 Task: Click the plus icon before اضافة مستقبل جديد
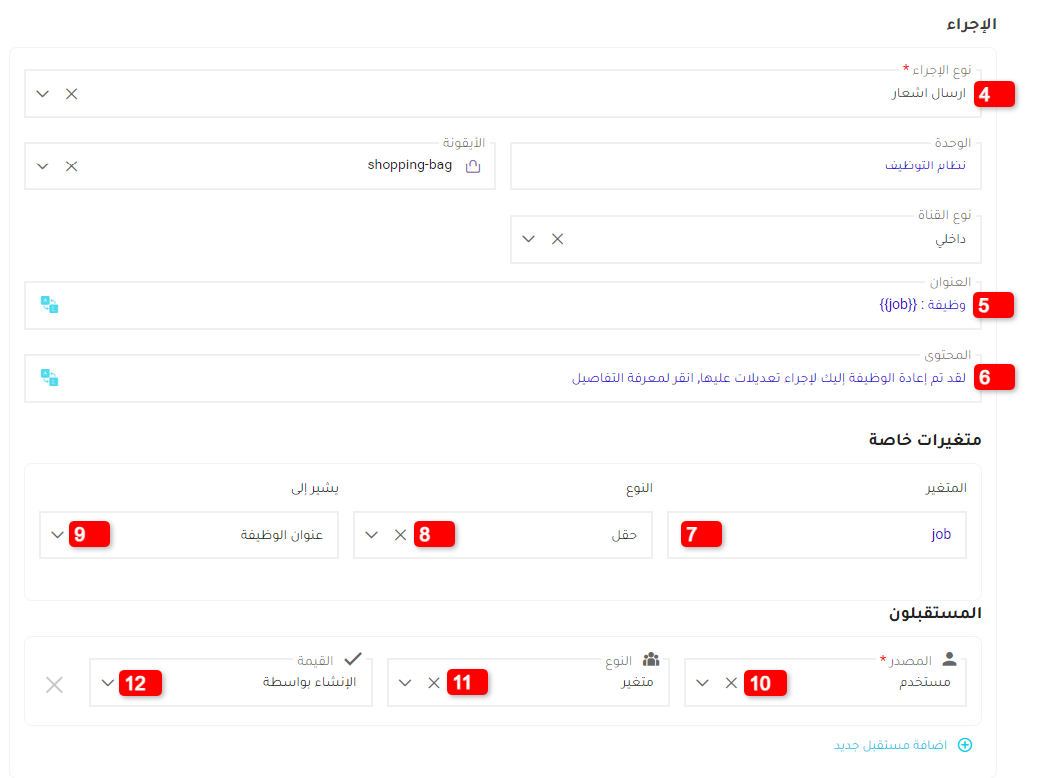[965, 745]
